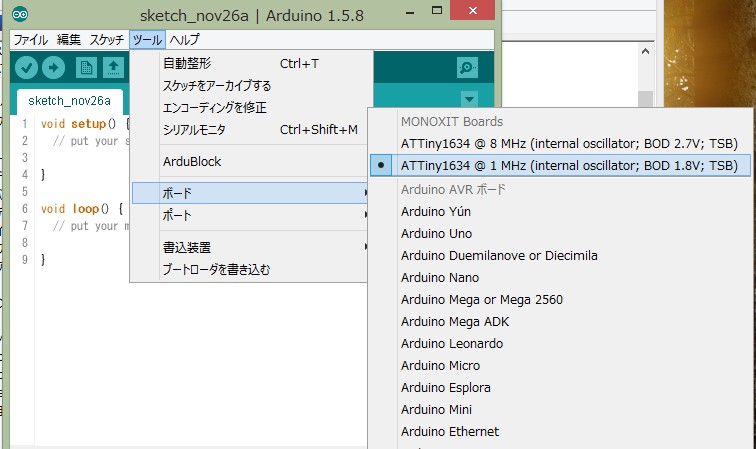This screenshot has width=756, height=449.
Task: Expand the ポート submenu
Action: [250, 215]
